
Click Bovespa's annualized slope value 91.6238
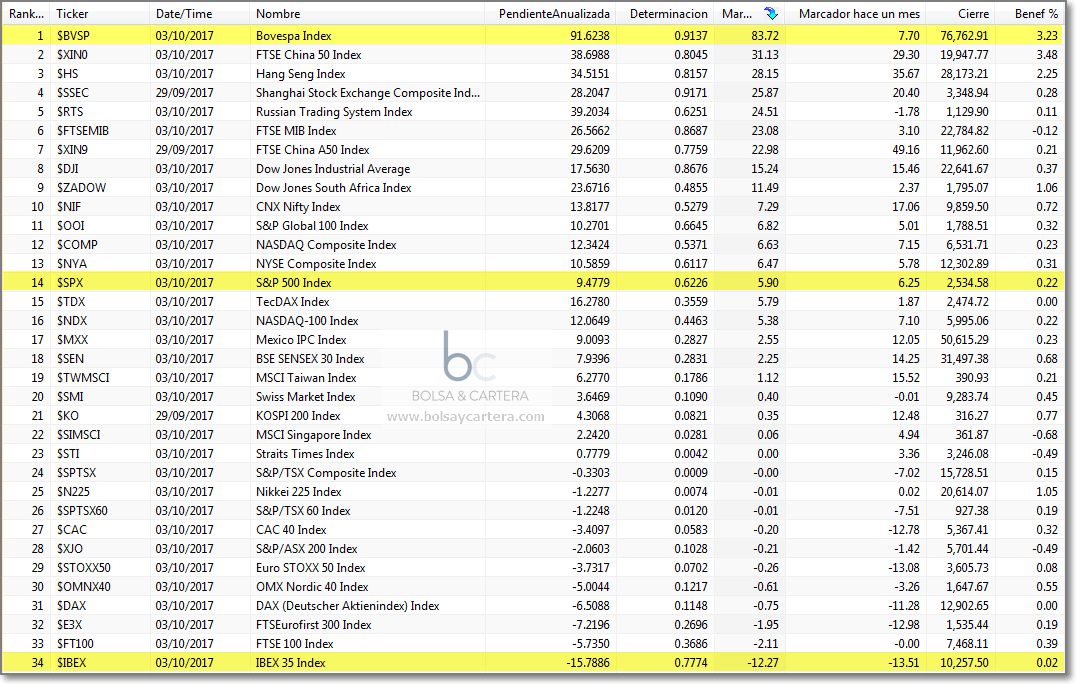pyautogui.click(x=589, y=36)
